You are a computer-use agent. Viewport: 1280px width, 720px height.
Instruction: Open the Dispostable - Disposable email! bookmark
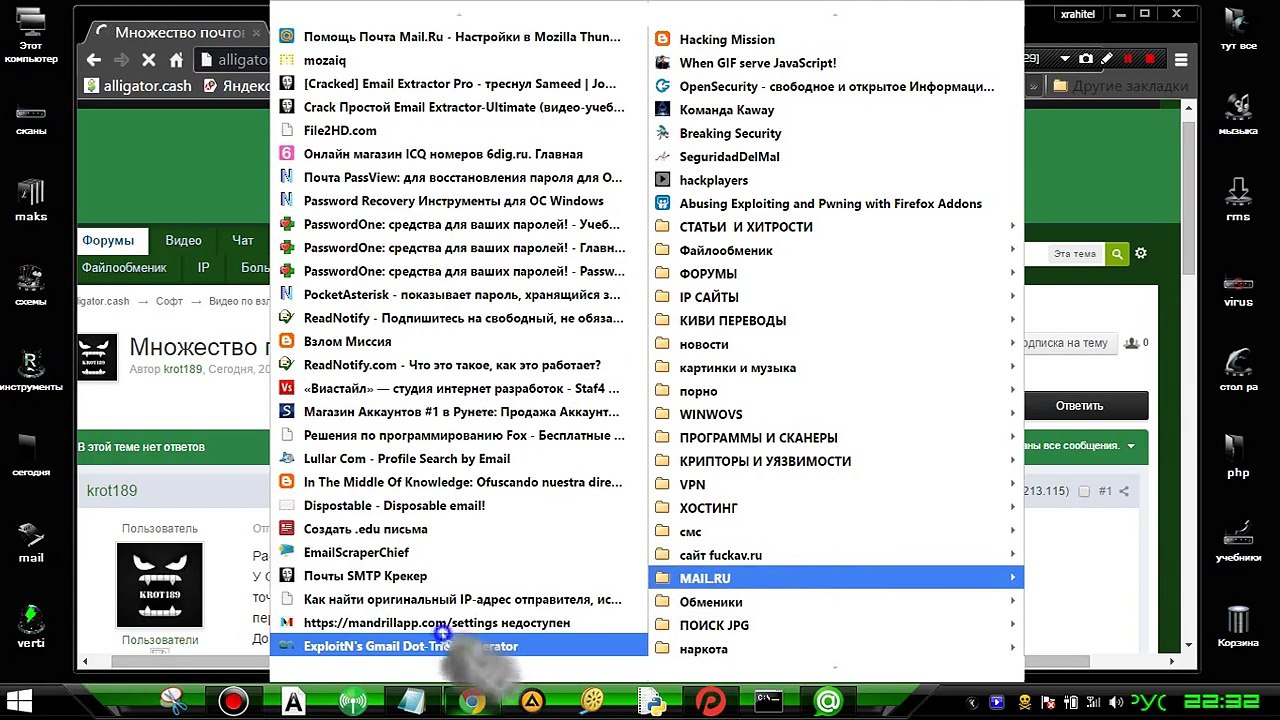[459, 505]
